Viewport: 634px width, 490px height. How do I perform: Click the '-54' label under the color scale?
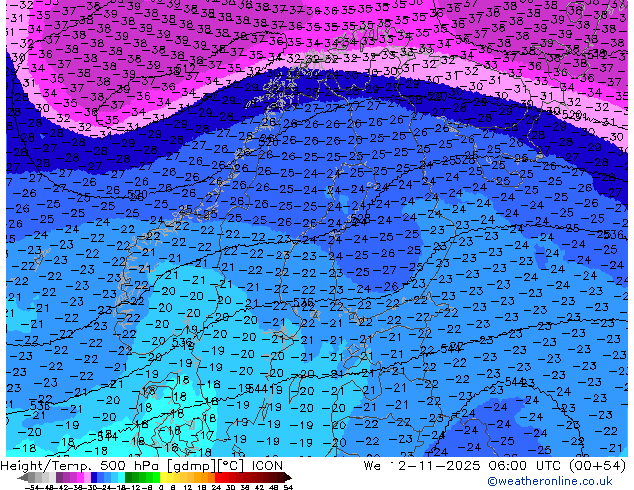[x=31, y=487]
